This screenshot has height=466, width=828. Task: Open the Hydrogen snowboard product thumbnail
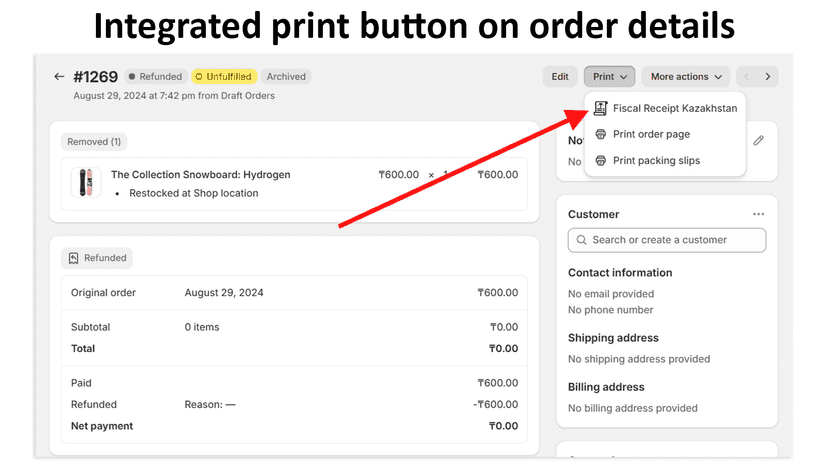coord(86,182)
